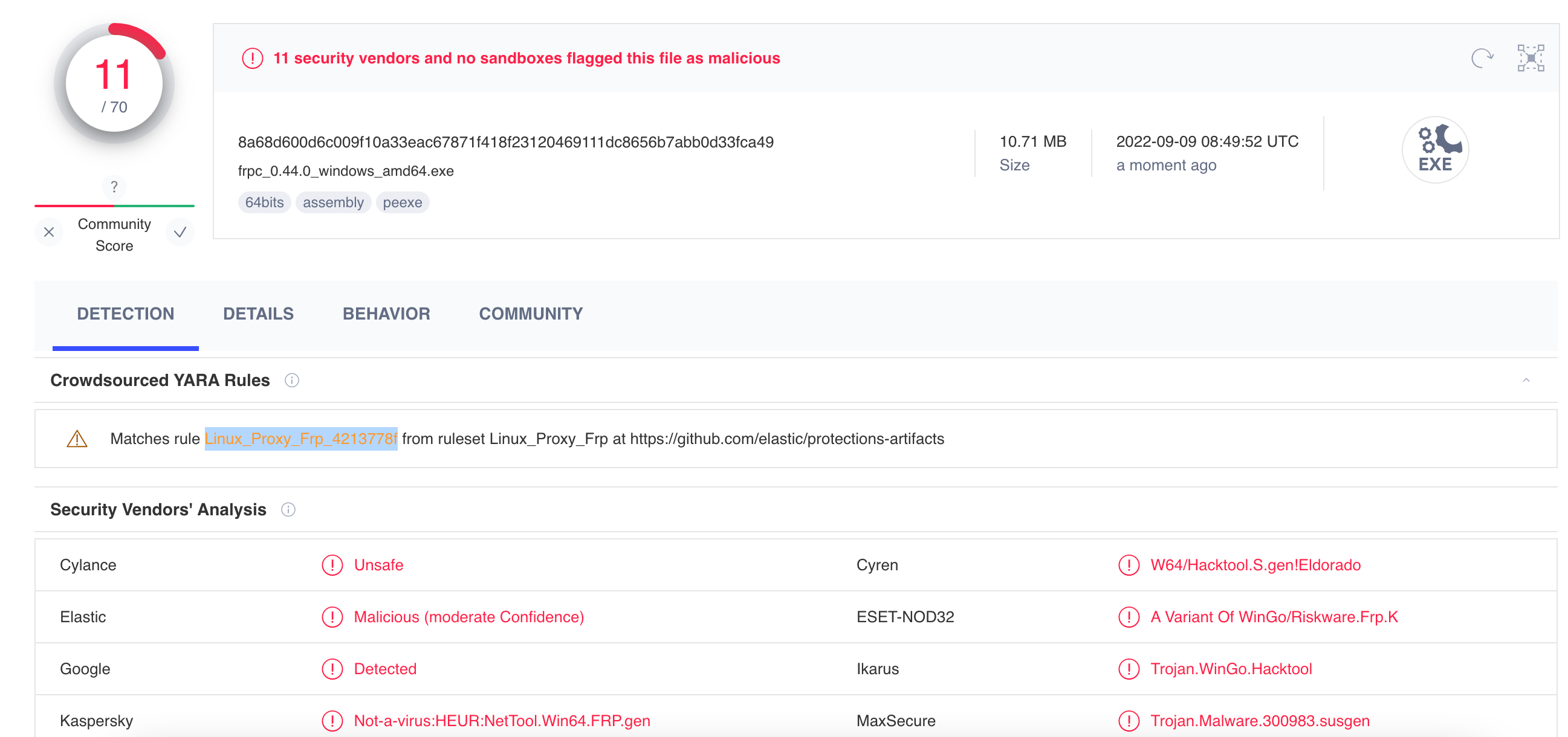Viewport: 1568px width, 737px height.
Task: Vote file as malicious with X button
Action: tap(49, 233)
